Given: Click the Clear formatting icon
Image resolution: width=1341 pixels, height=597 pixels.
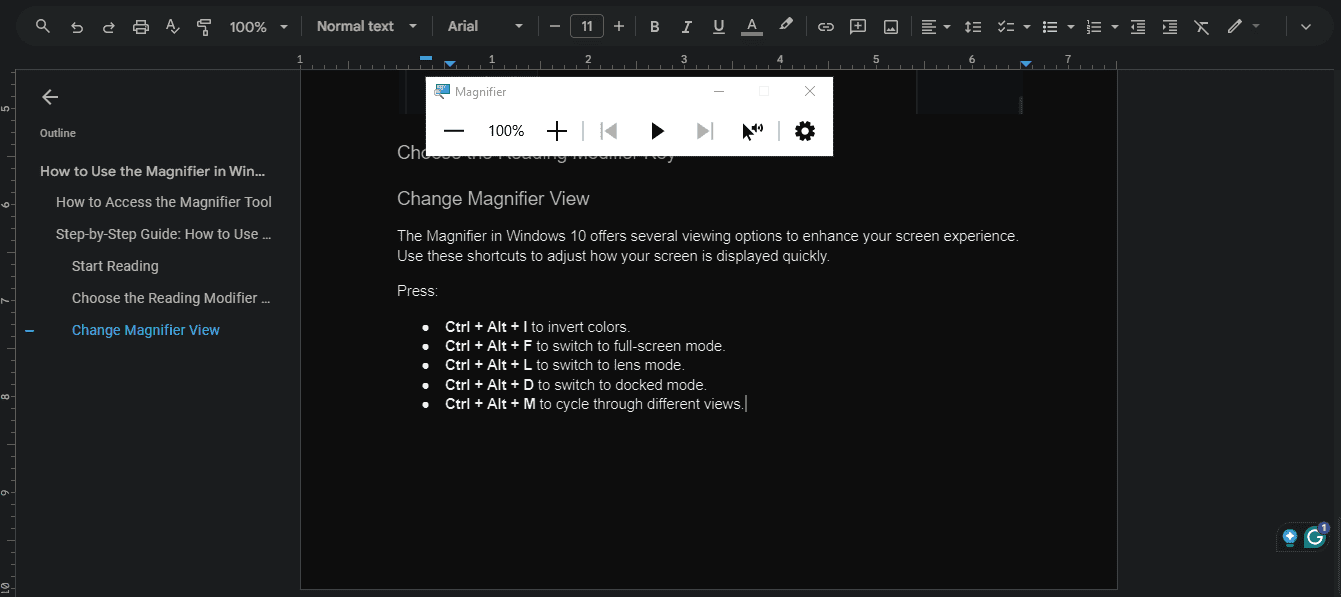Looking at the screenshot, I should tap(1201, 27).
